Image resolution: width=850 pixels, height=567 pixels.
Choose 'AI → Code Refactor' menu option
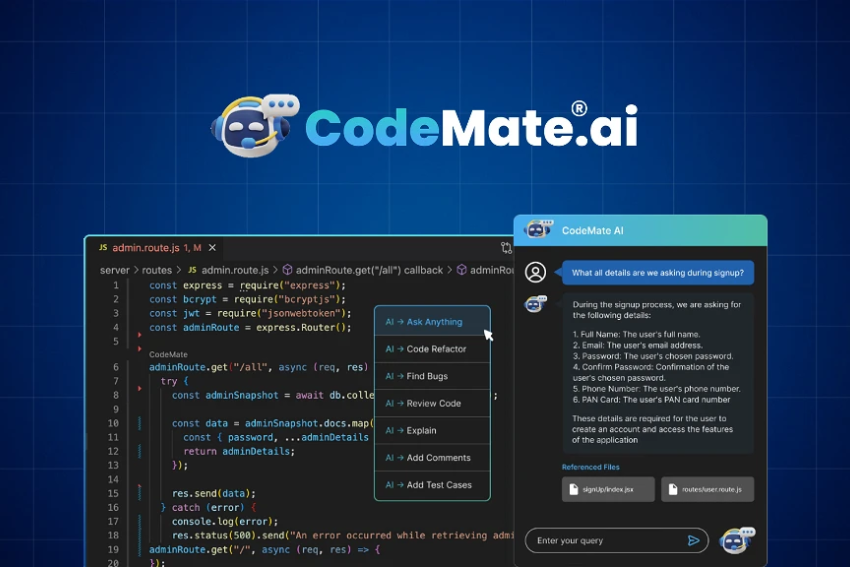(x=432, y=349)
